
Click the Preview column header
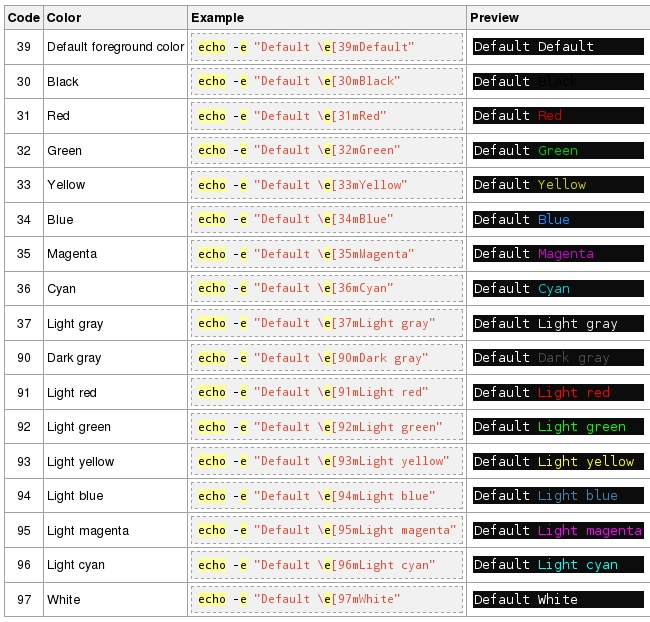[x=558, y=17]
